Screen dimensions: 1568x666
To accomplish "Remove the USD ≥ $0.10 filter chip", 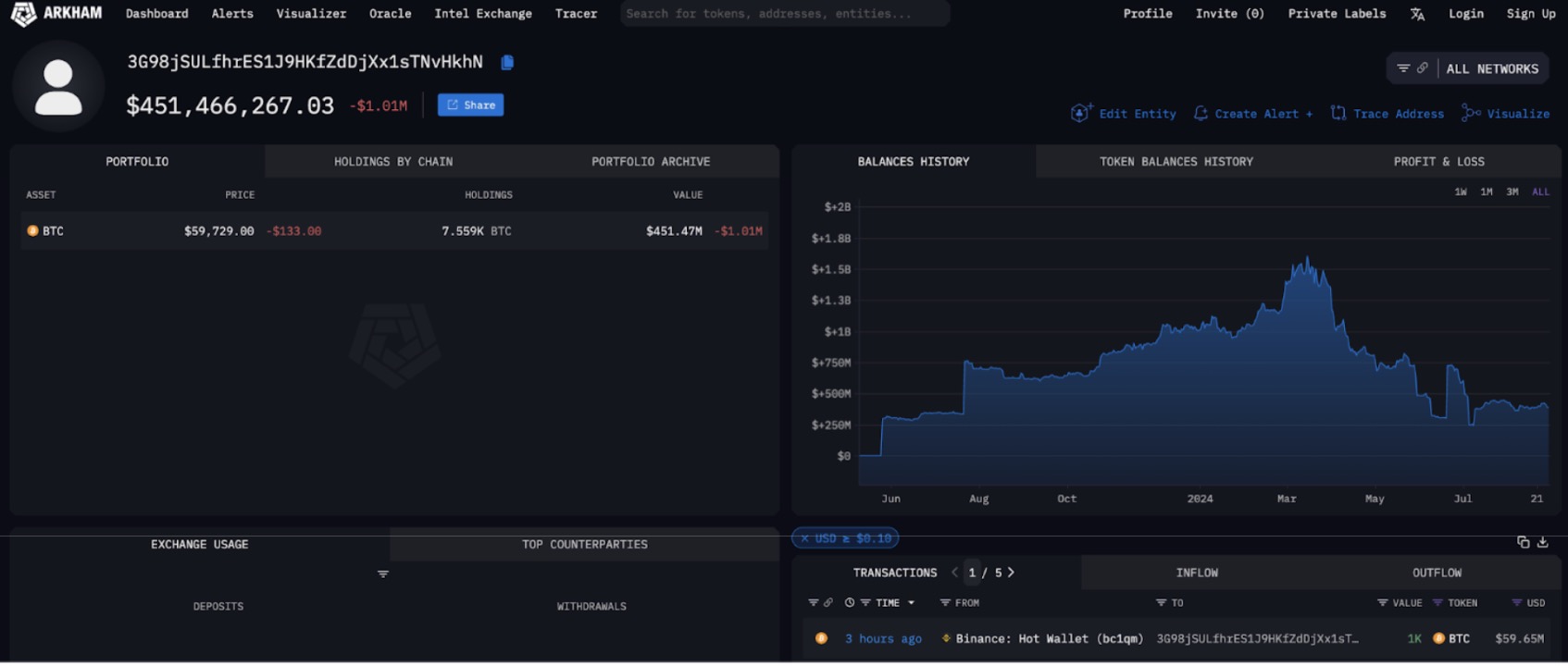I will pos(805,538).
